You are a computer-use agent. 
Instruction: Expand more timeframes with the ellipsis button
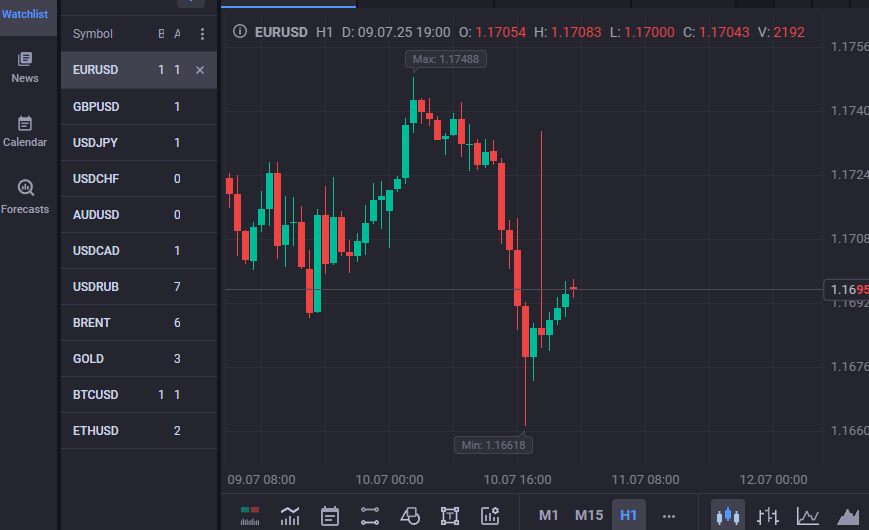[669, 516]
